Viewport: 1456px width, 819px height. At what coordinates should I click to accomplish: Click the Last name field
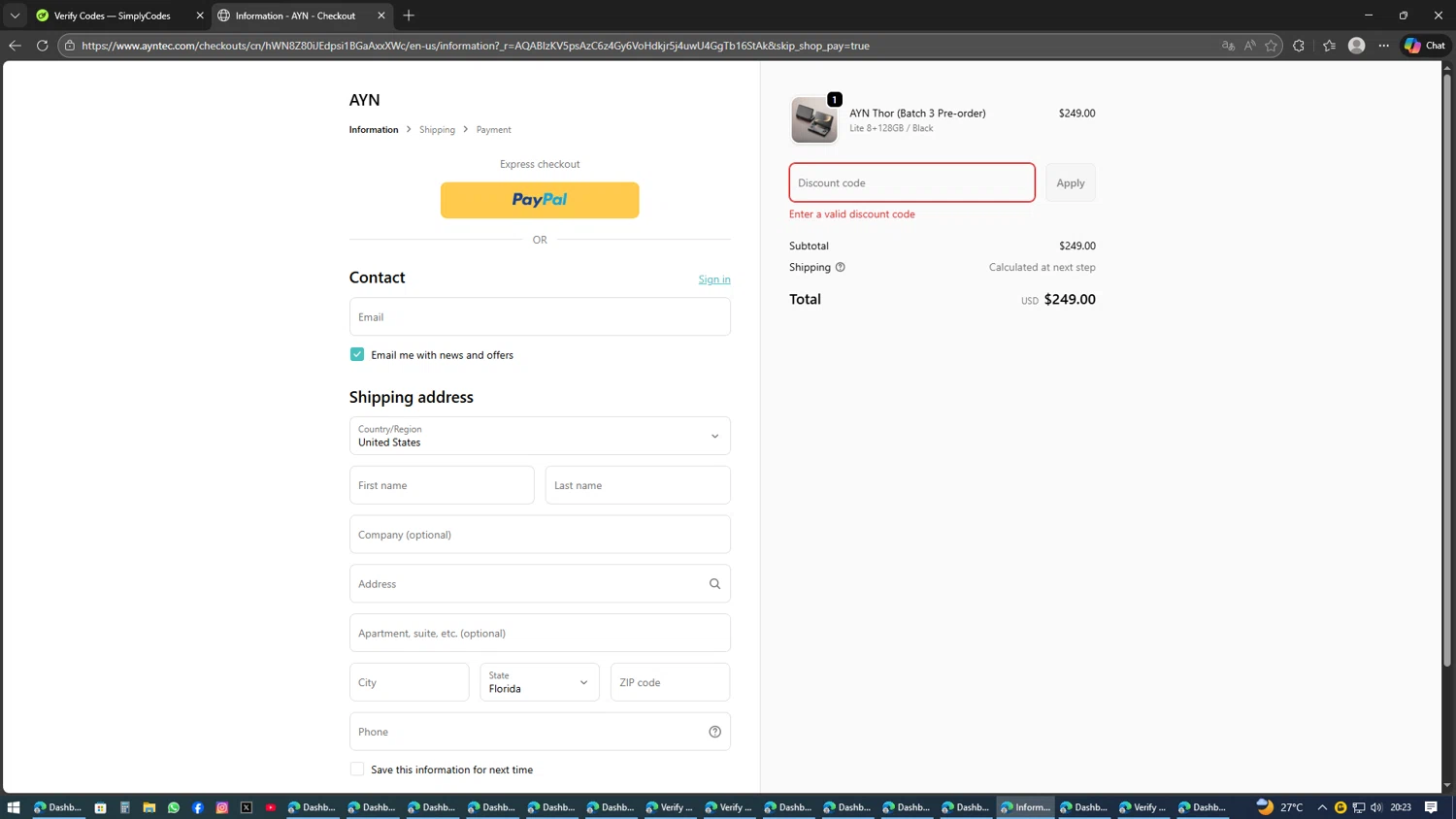(x=638, y=485)
